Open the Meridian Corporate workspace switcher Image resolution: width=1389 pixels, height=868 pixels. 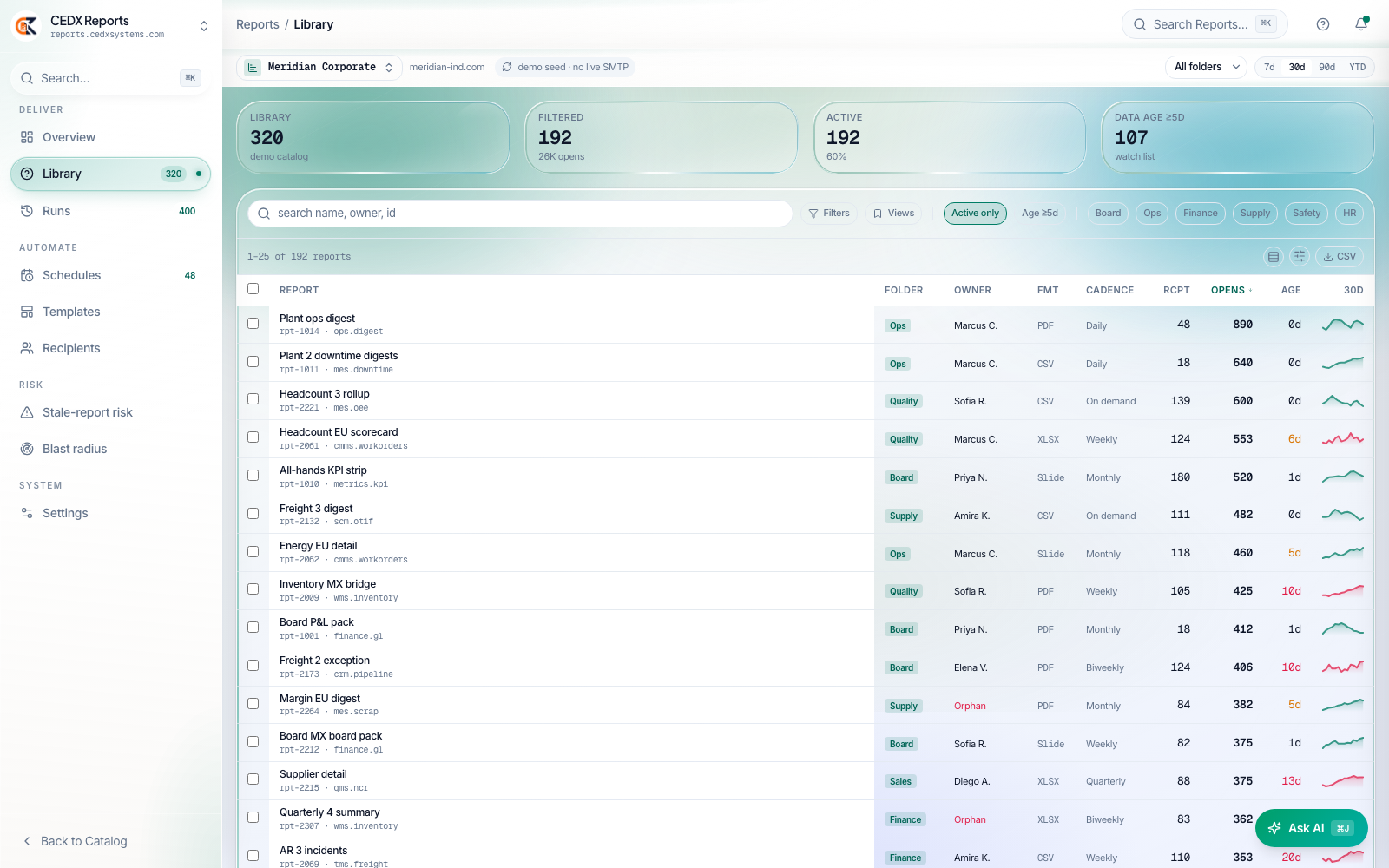click(319, 67)
